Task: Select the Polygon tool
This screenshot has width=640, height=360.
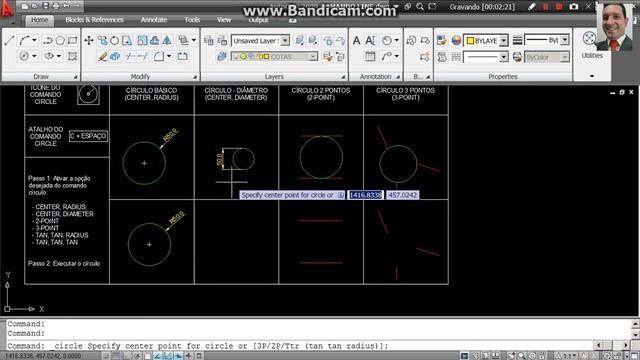Action: (60, 40)
